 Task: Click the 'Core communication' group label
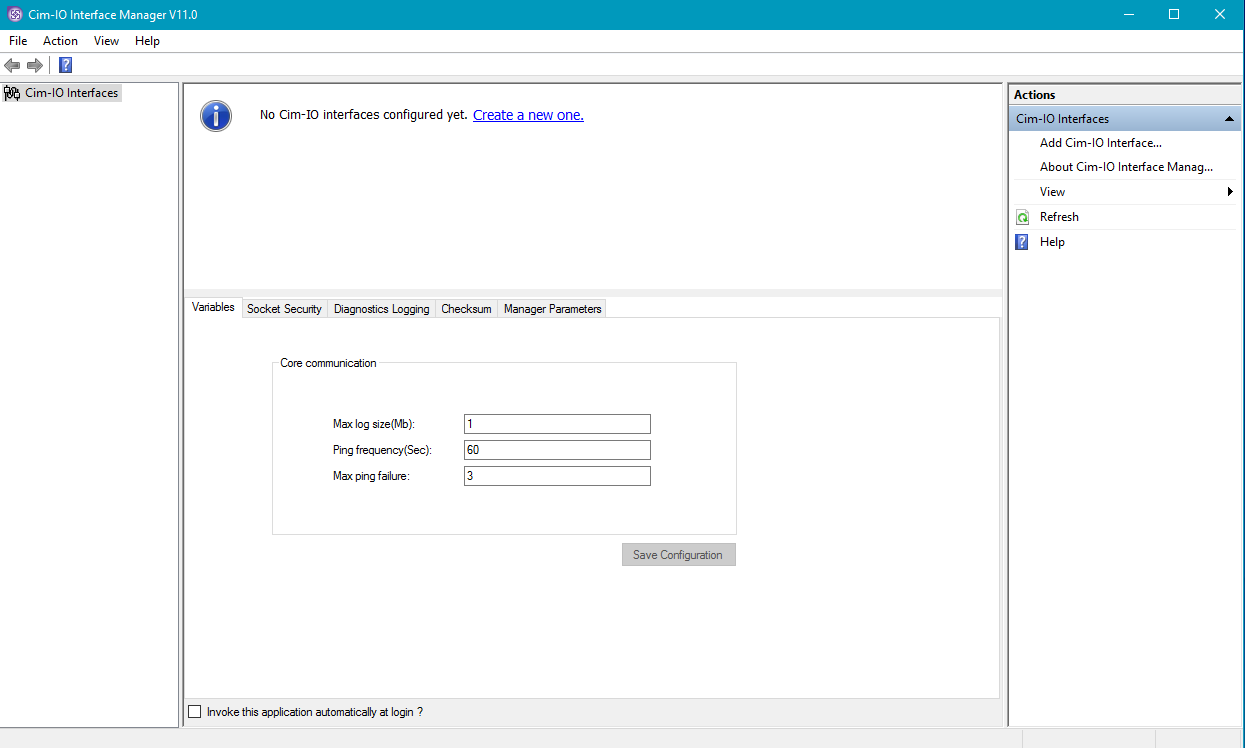(x=328, y=363)
